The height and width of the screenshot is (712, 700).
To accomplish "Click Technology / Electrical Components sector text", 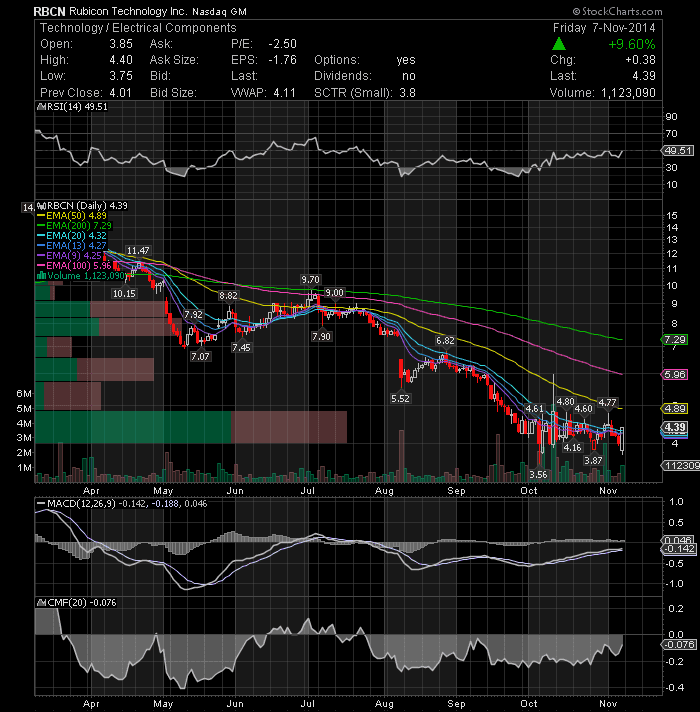I will (x=138, y=28).
